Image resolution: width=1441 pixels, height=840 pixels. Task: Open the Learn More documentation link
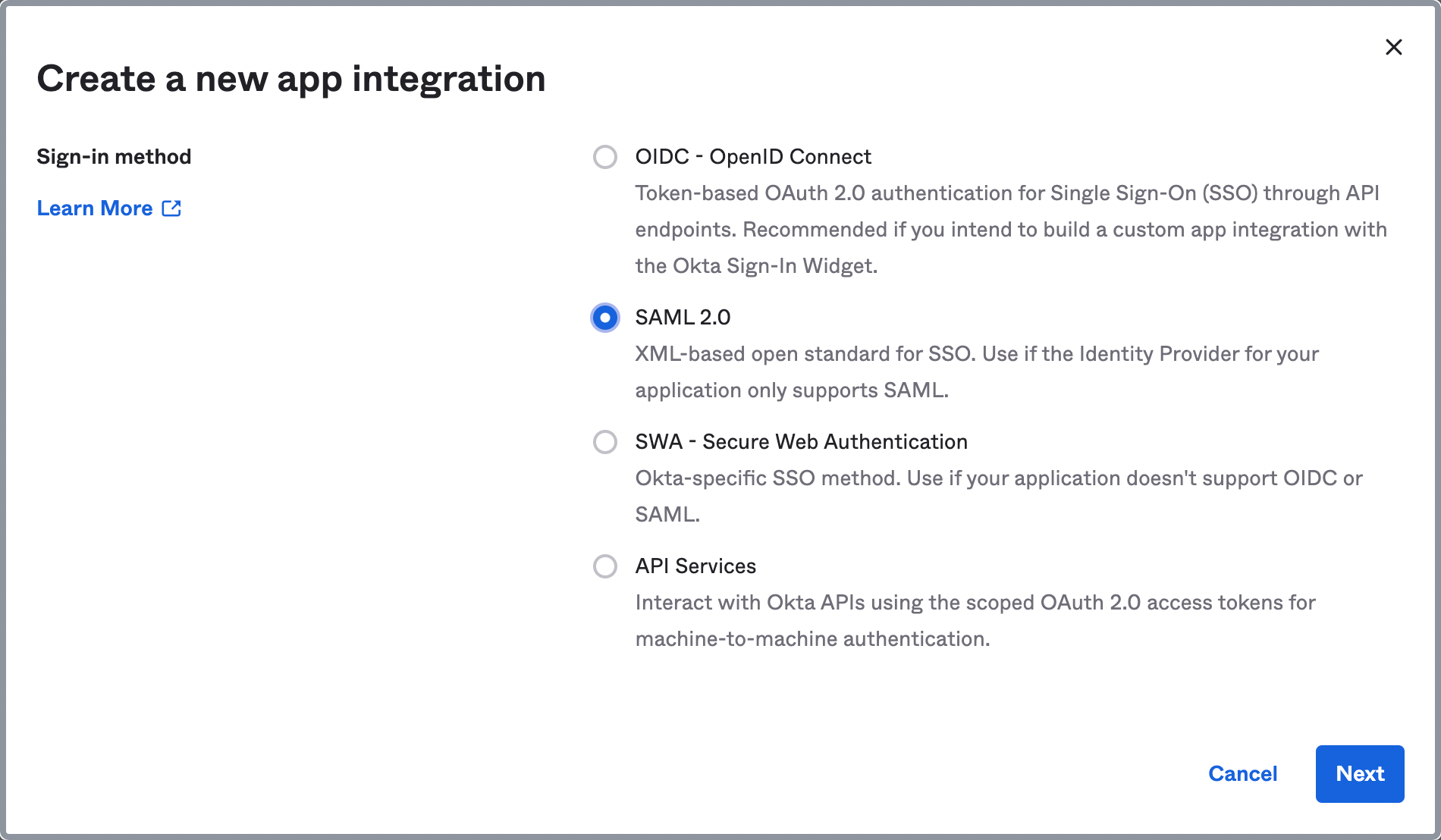95,208
